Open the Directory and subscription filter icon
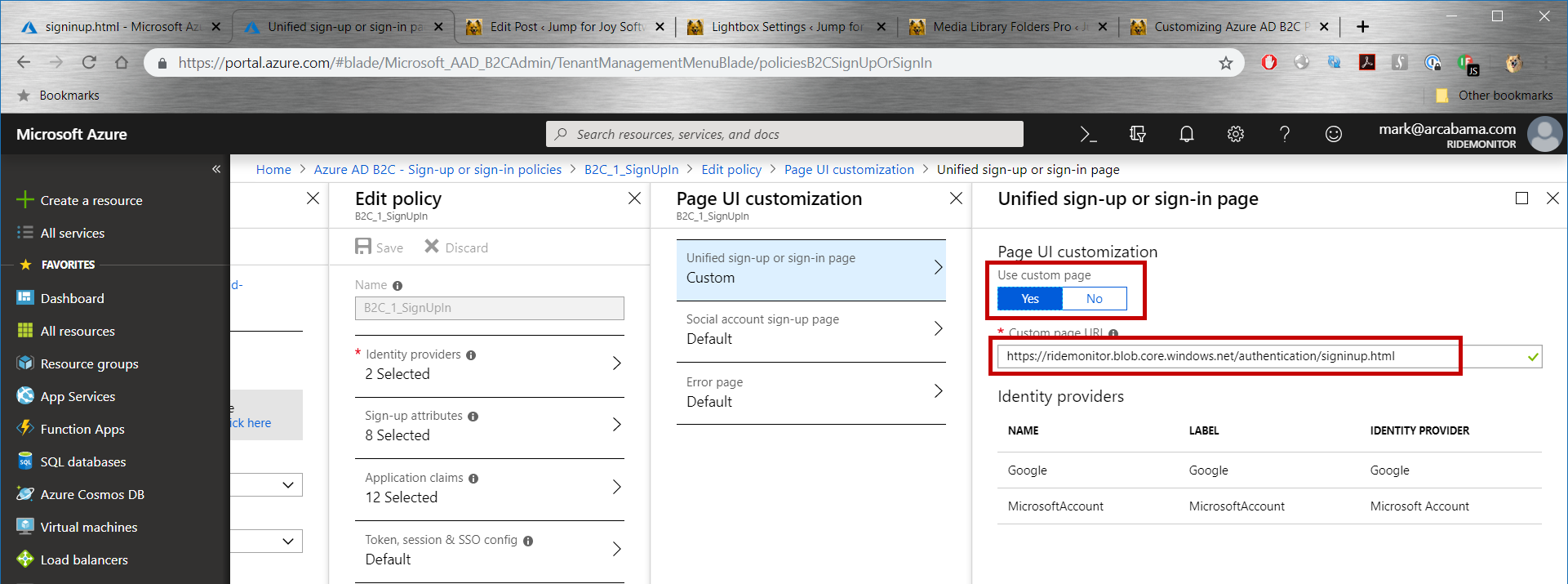 pyautogui.click(x=1138, y=134)
